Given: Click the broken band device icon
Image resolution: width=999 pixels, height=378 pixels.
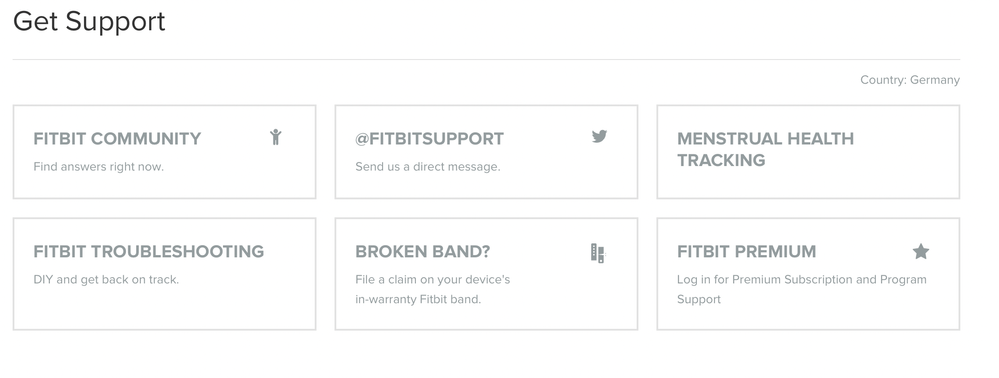Looking at the screenshot, I should (598, 253).
